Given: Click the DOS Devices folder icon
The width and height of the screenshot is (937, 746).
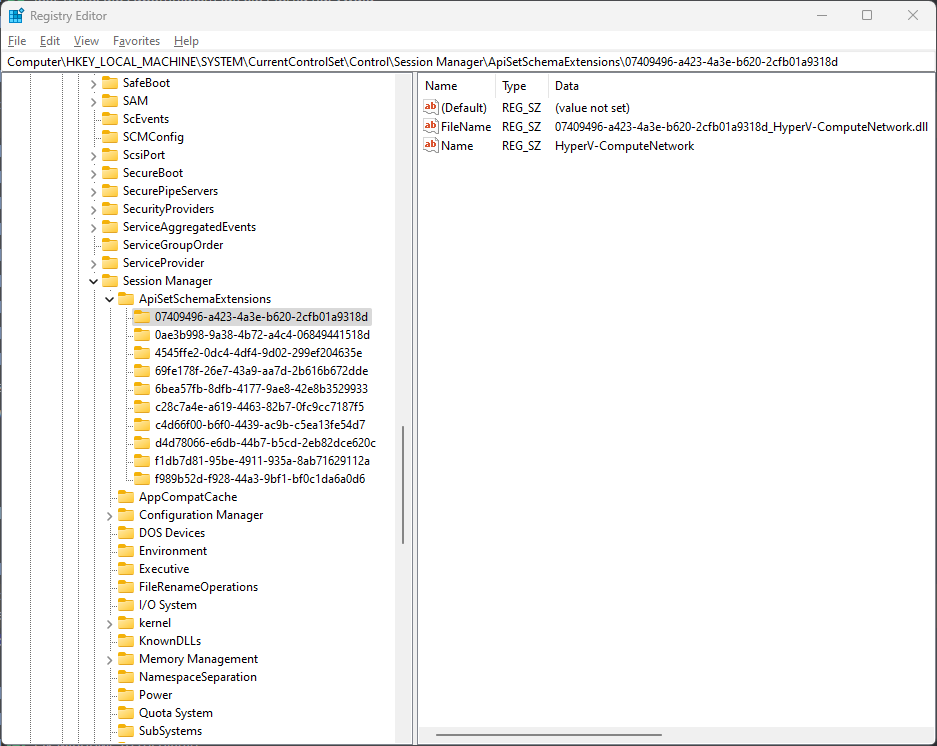Looking at the screenshot, I should pyautogui.click(x=126, y=533).
